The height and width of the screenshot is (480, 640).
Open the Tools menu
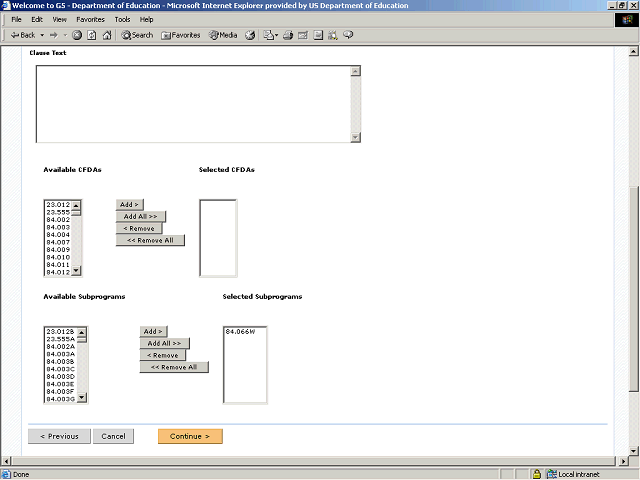click(122, 19)
